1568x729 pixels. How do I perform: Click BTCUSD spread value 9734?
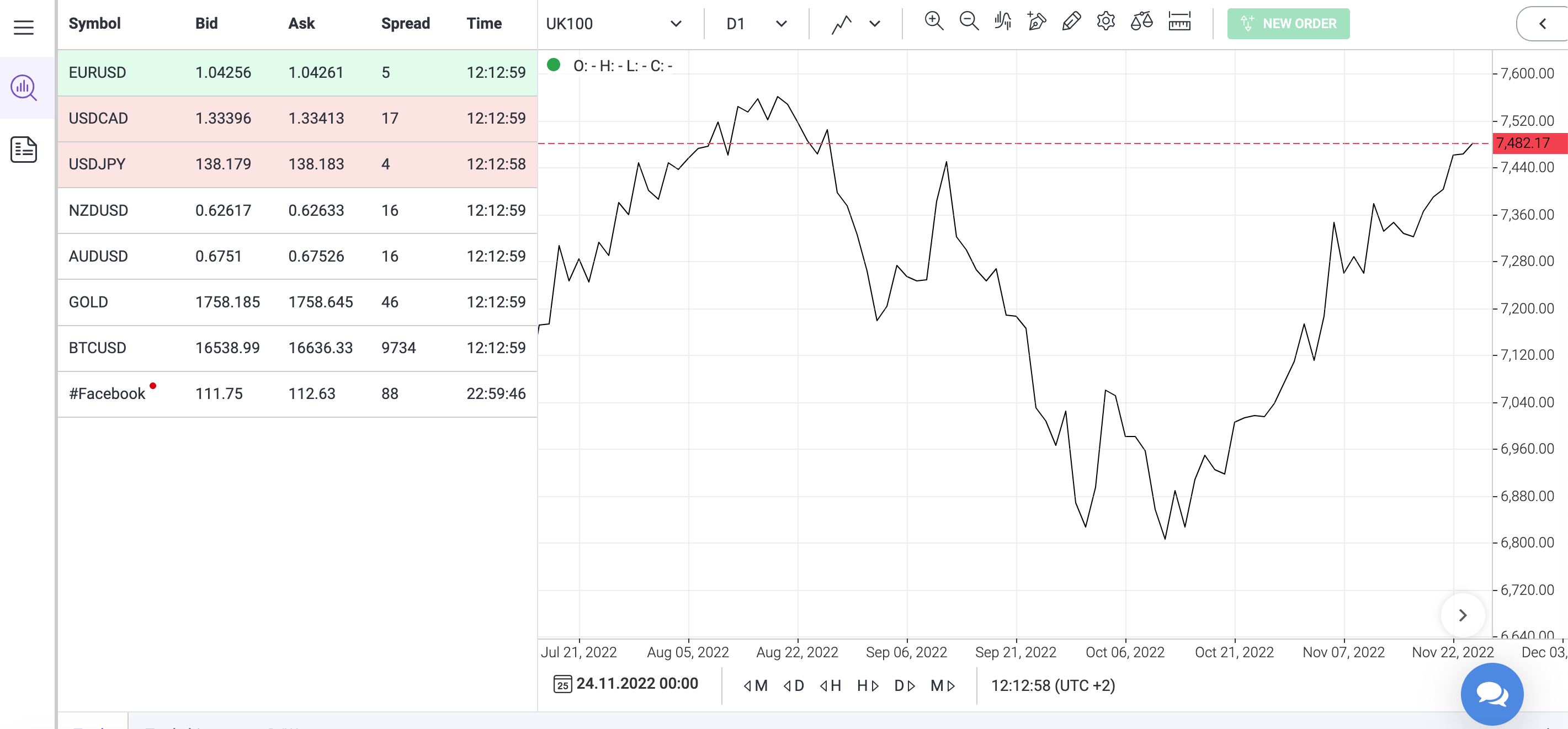click(x=398, y=348)
